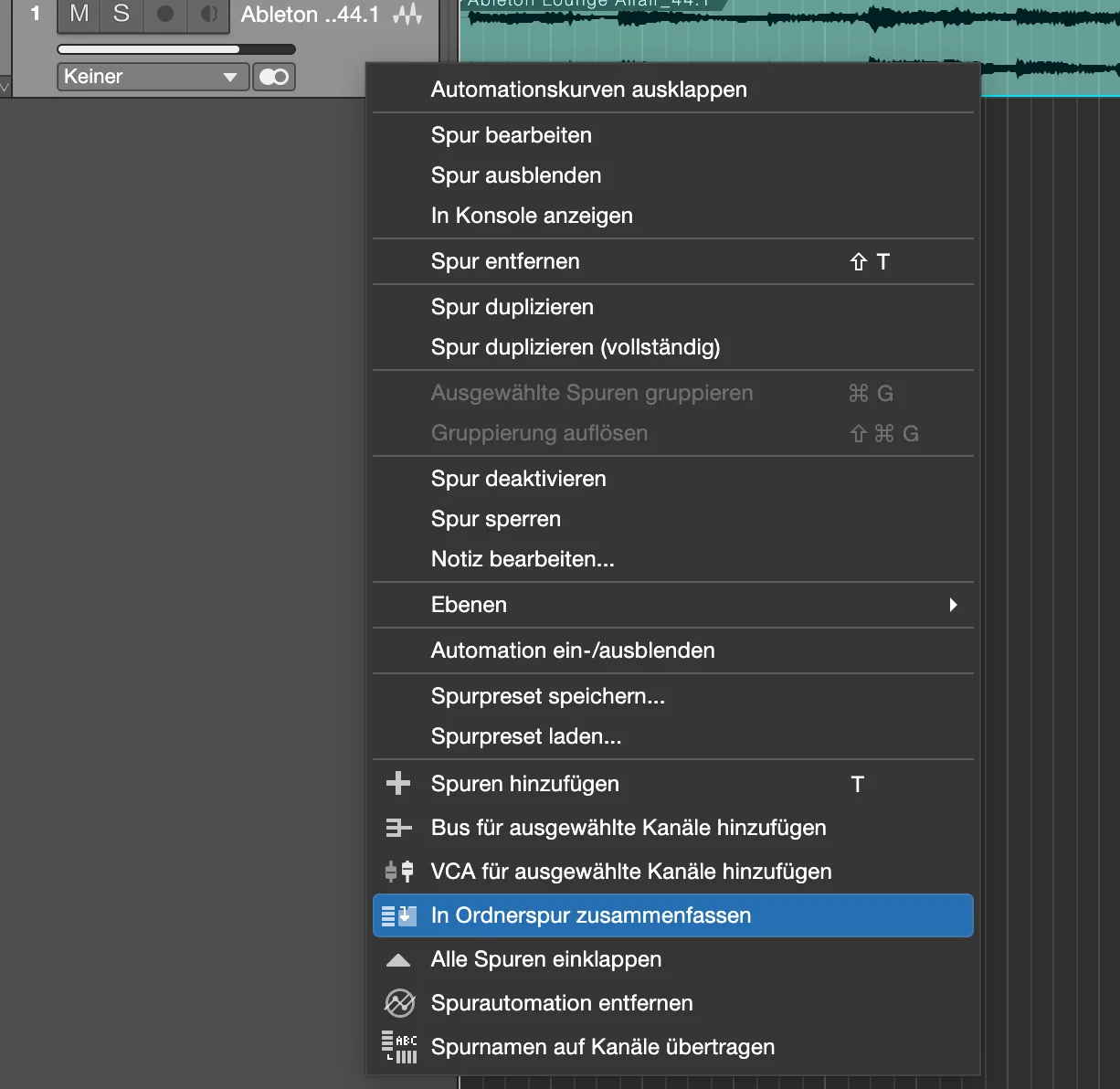This screenshot has width=1120, height=1089.
Task: Click the plus icon beside Spuren hinzufügen
Action: tap(398, 784)
